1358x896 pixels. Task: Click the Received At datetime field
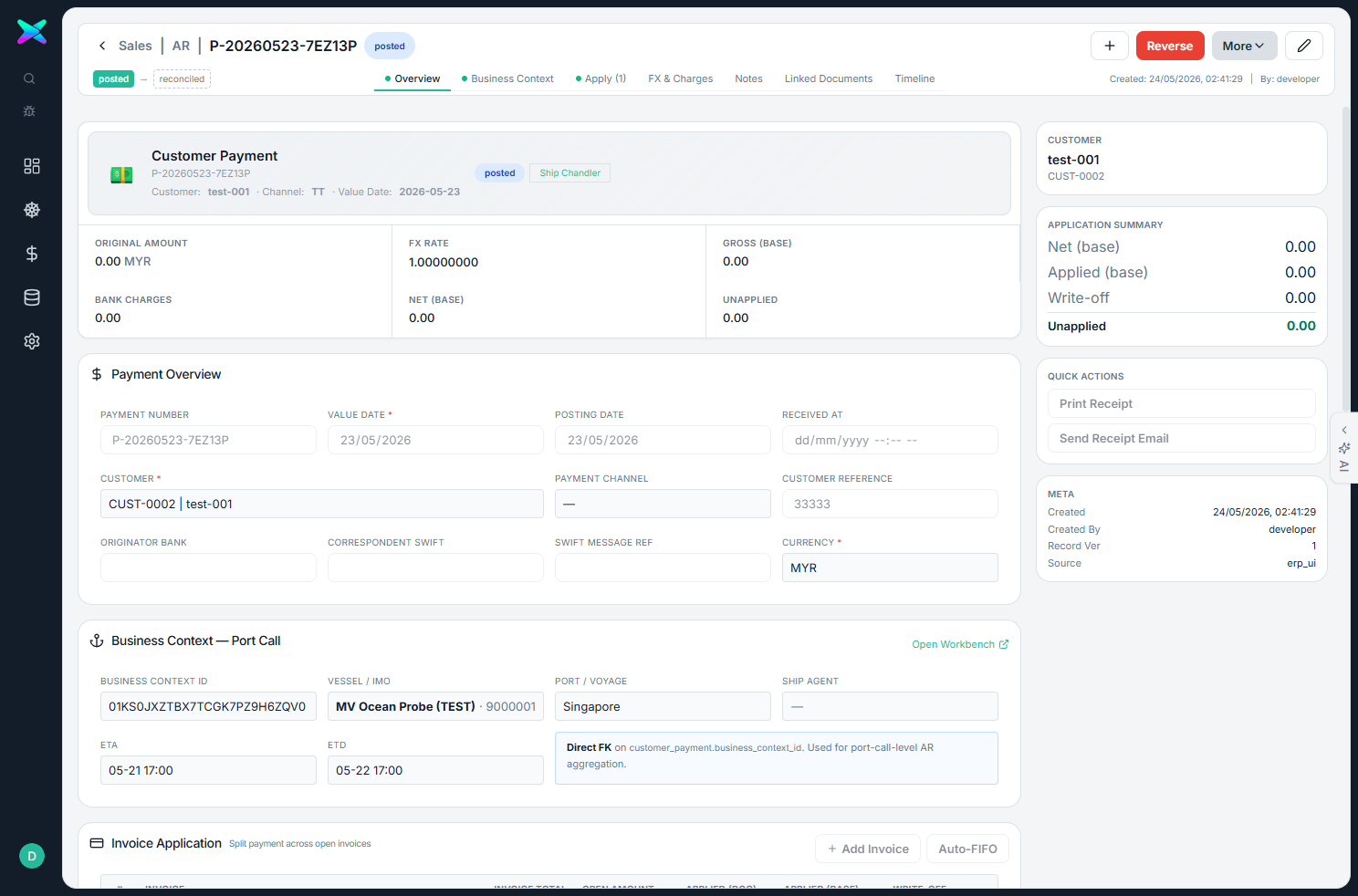click(890, 440)
